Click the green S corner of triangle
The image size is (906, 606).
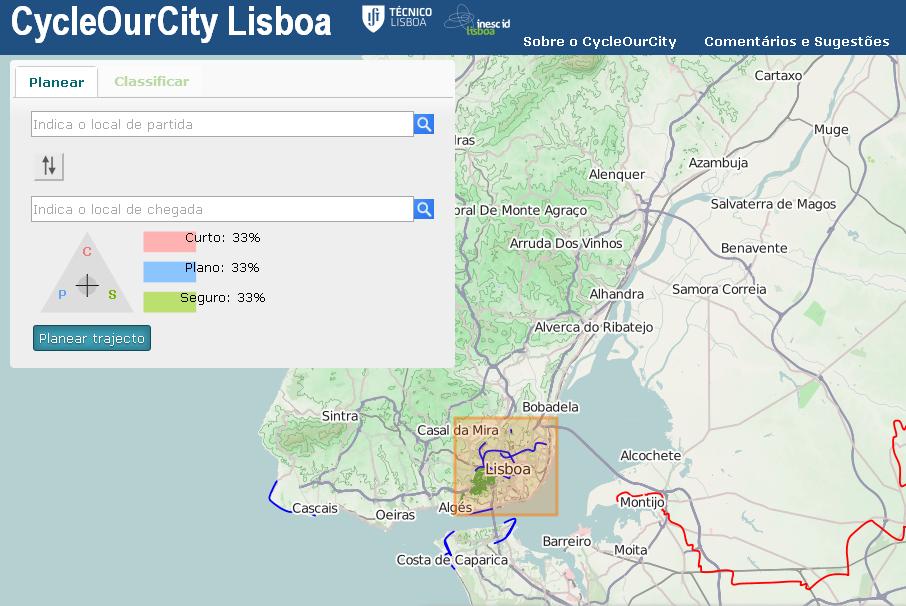[112, 295]
